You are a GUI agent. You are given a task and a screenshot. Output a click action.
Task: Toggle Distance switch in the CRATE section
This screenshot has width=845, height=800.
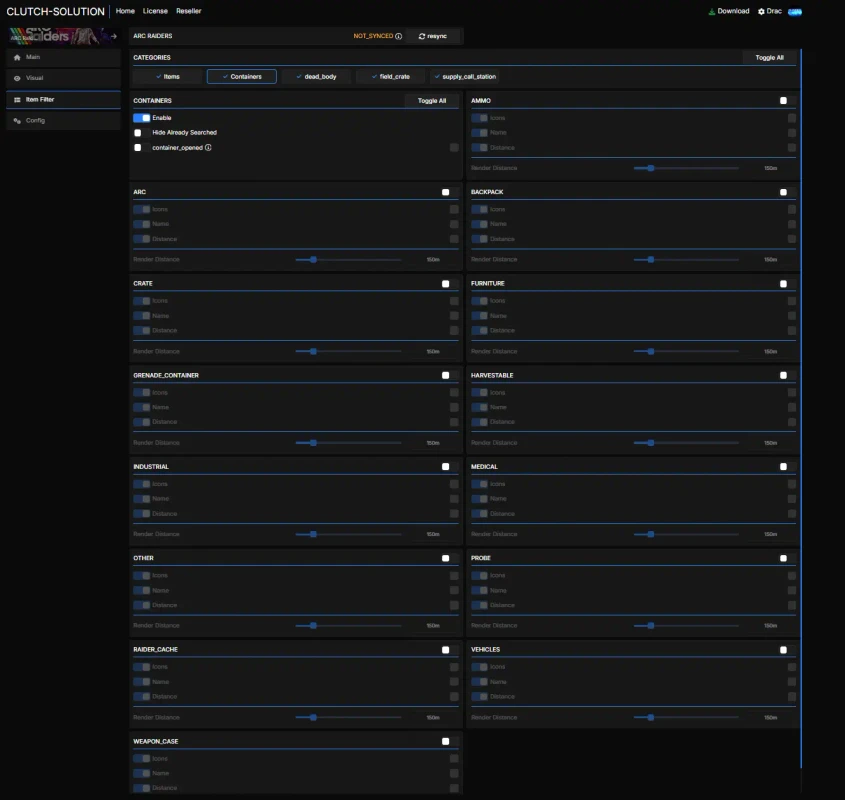pos(142,330)
